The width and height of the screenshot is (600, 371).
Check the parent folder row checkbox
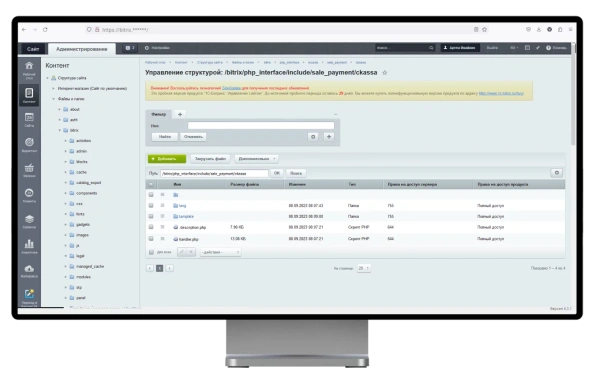151,195
